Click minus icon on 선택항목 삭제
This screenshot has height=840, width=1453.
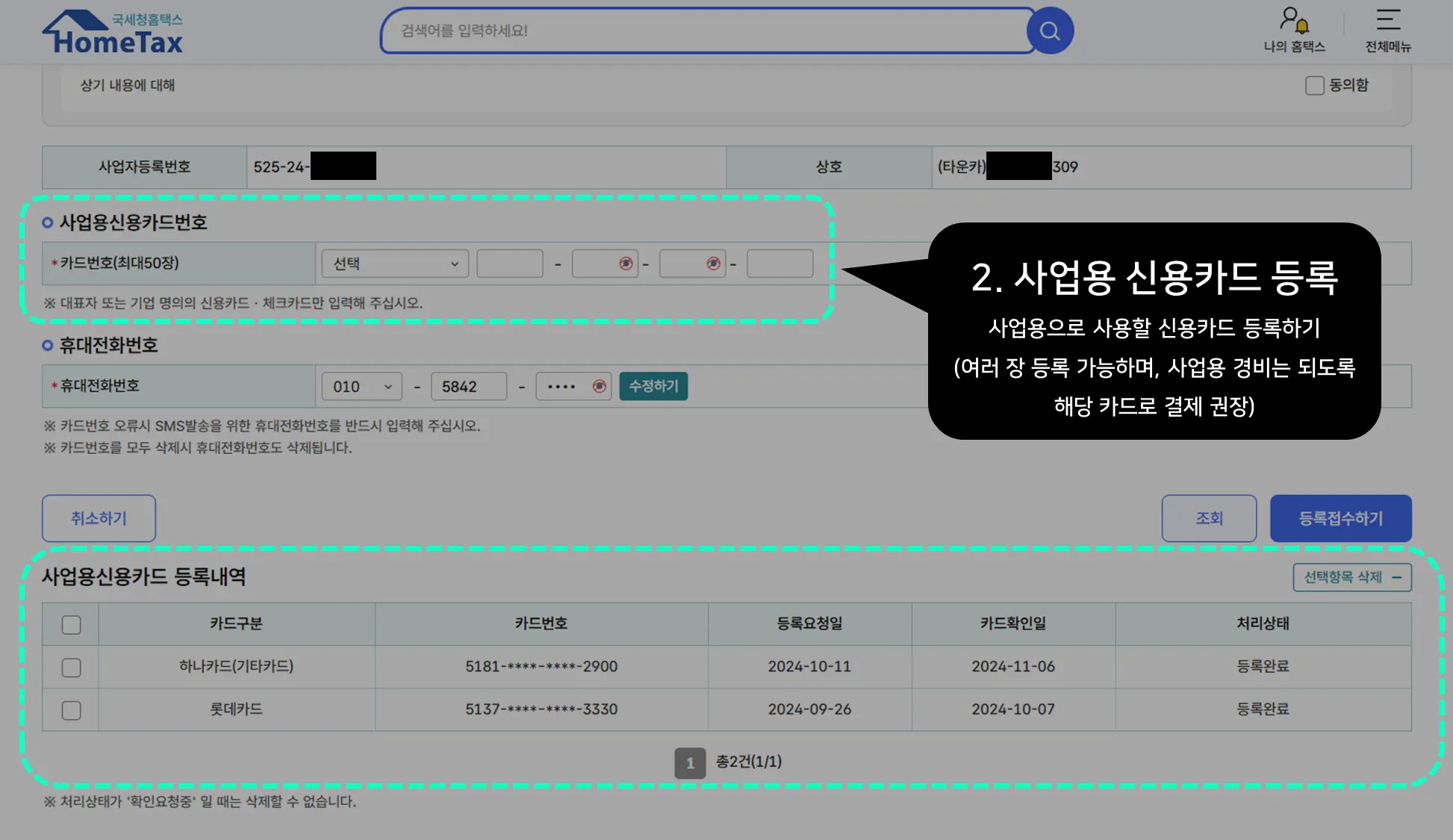tap(1397, 577)
